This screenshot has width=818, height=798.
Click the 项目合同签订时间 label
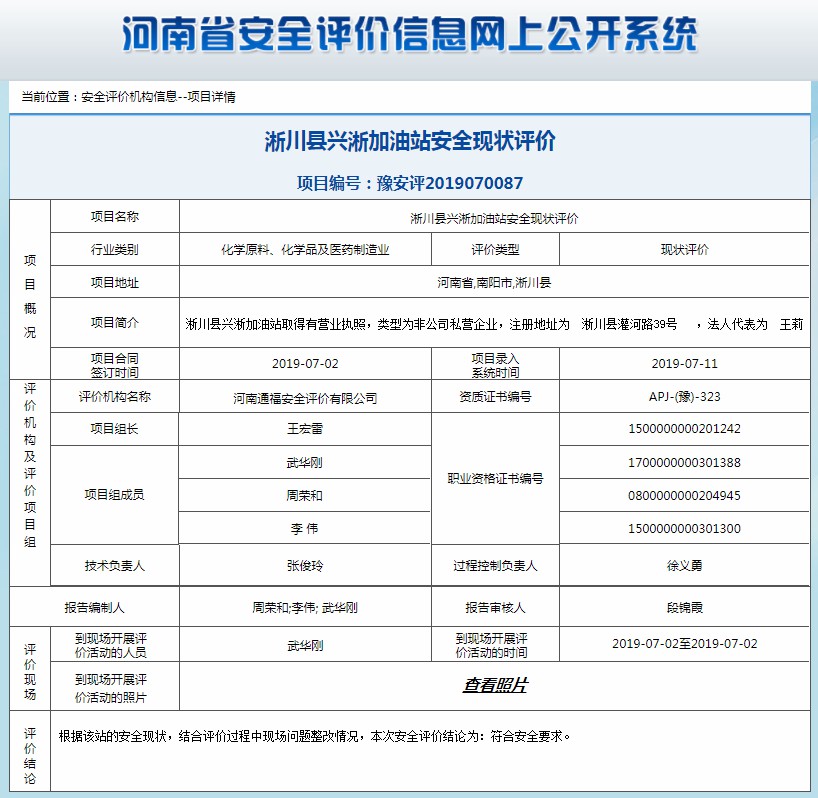115,365
